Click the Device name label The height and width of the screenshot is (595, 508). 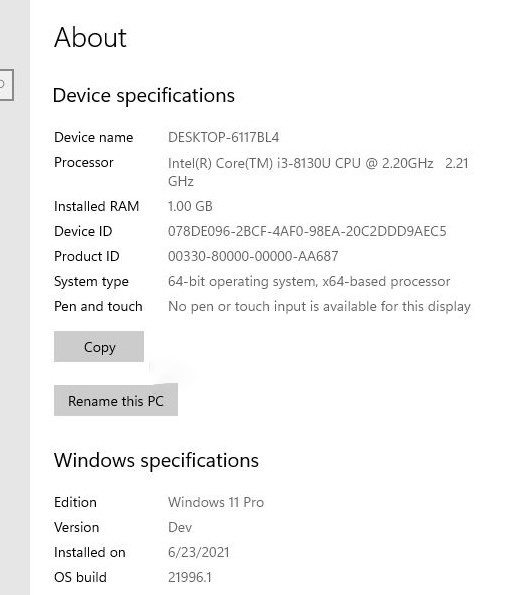point(94,137)
